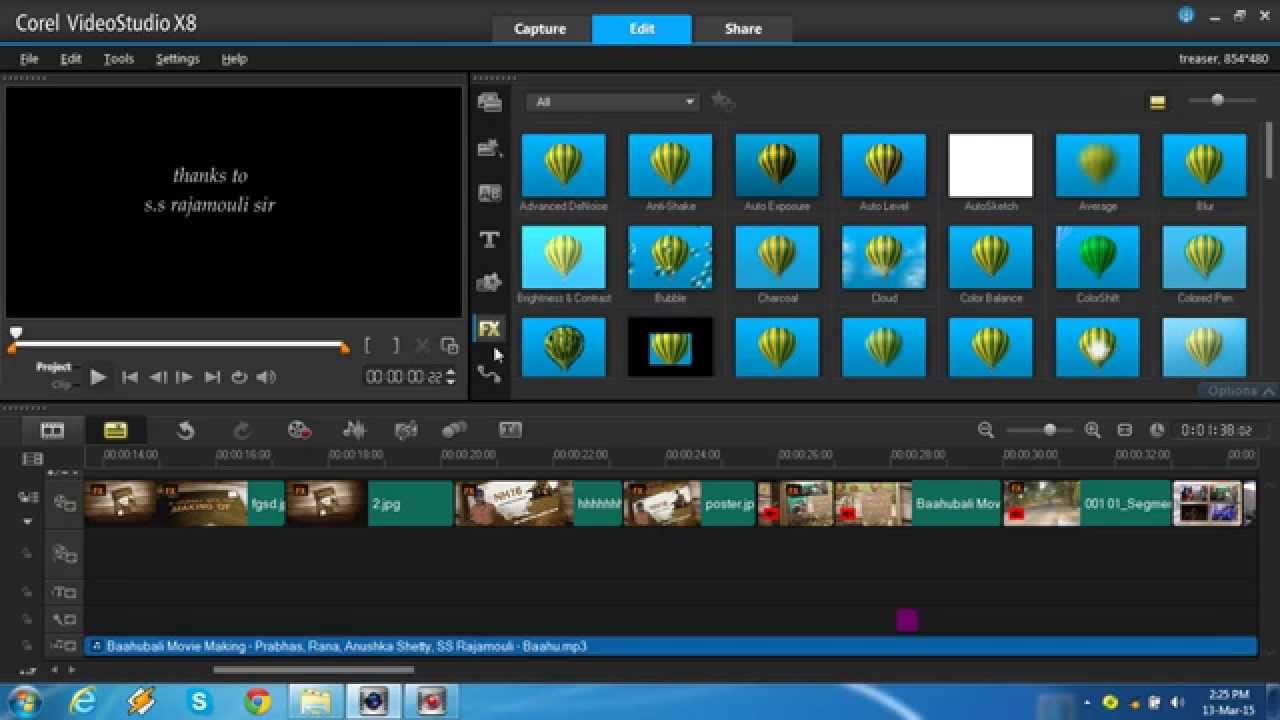Toggle the Title track button
The width and height of the screenshot is (1280, 720).
point(65,593)
